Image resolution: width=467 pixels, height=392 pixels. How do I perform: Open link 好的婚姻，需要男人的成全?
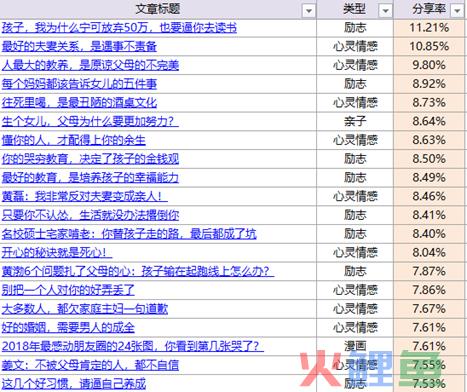tap(68, 327)
